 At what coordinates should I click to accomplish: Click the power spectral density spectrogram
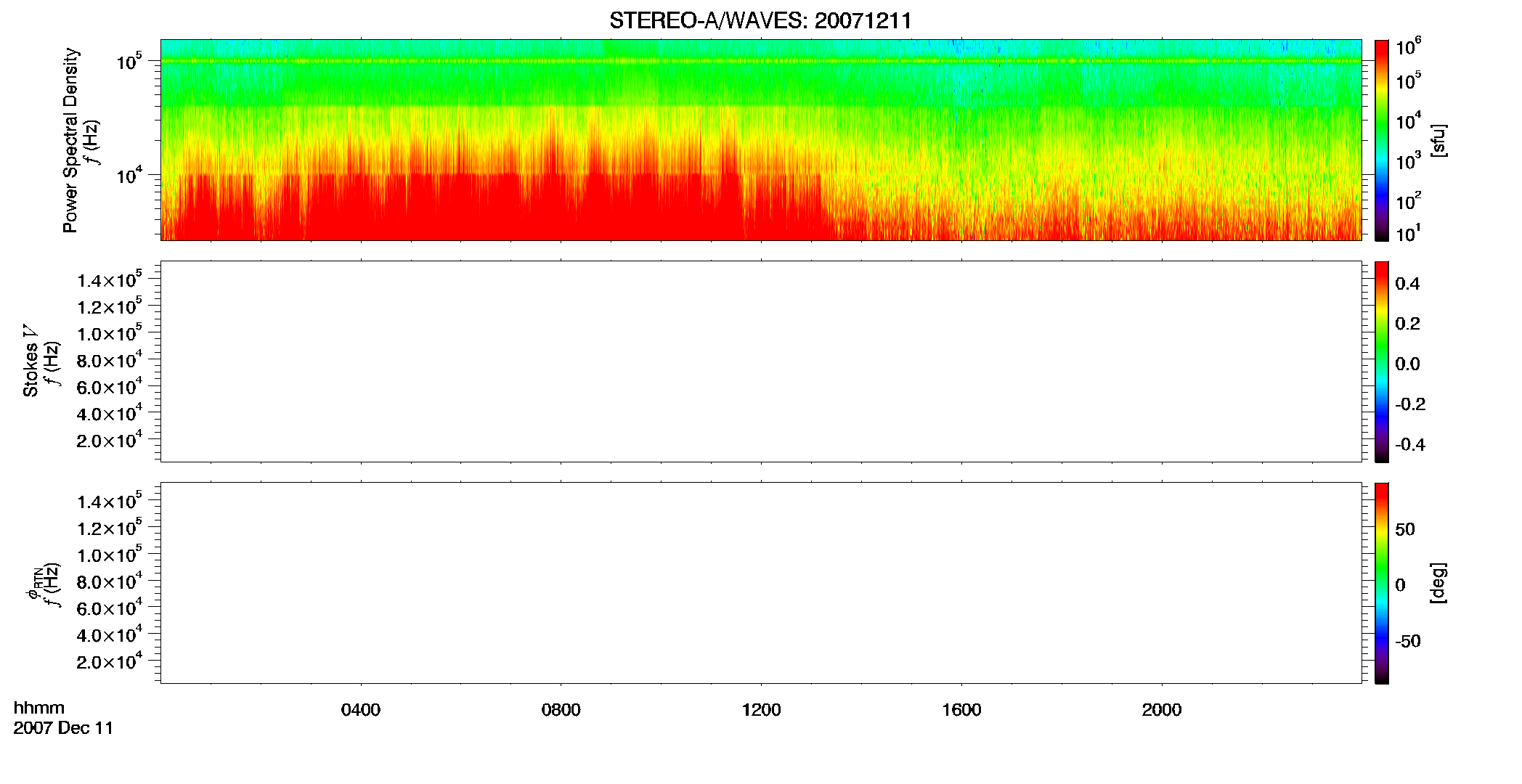(761, 140)
